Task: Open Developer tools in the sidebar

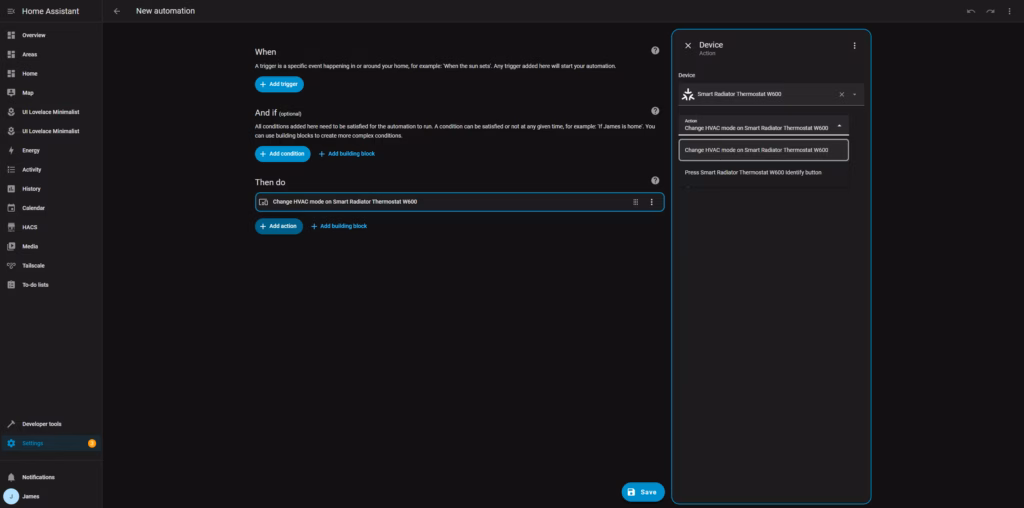Action: click(41, 424)
